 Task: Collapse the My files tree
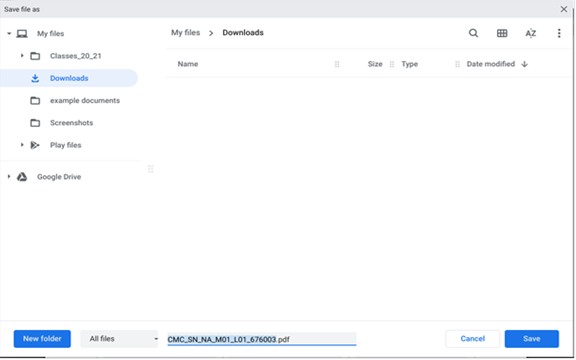click(x=9, y=34)
